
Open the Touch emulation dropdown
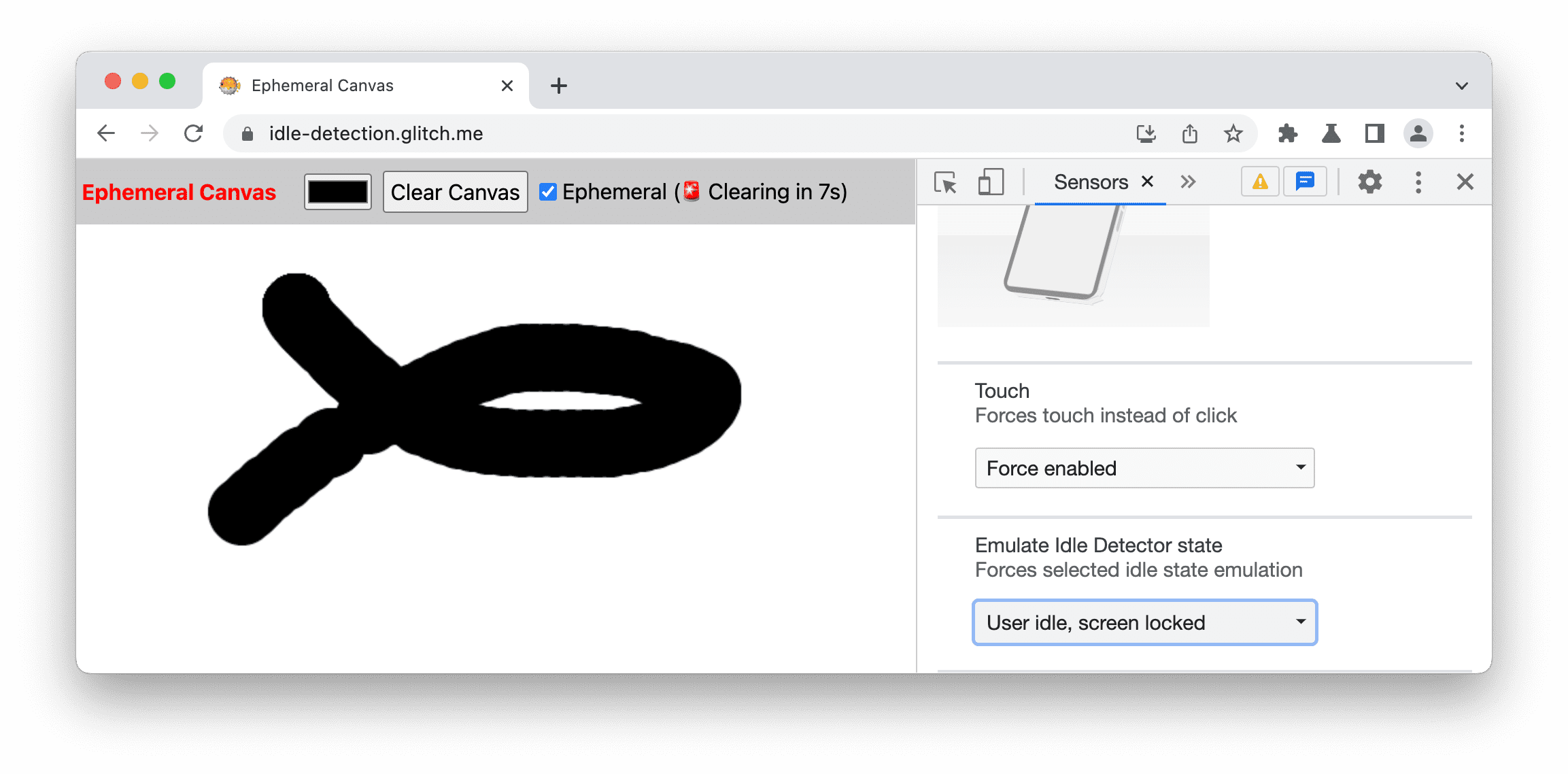(1143, 467)
